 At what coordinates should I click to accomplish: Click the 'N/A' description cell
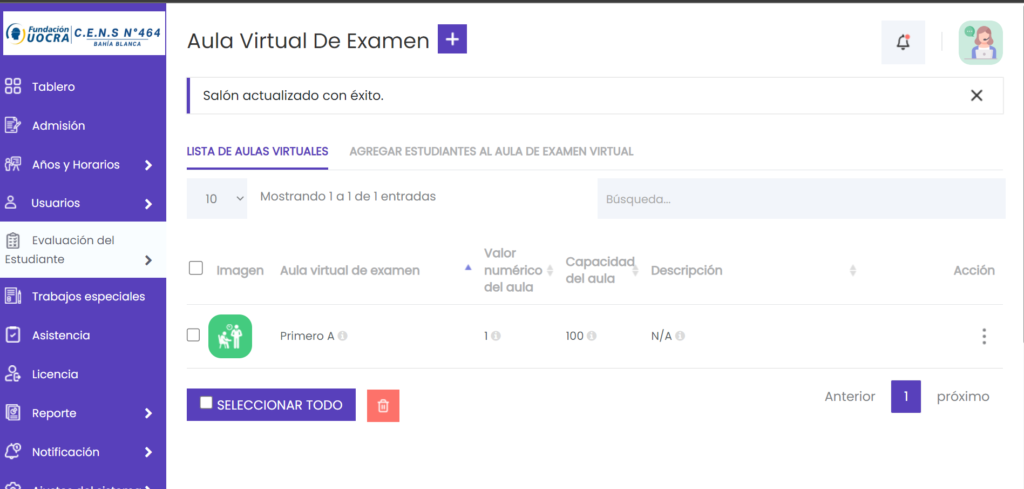661,336
